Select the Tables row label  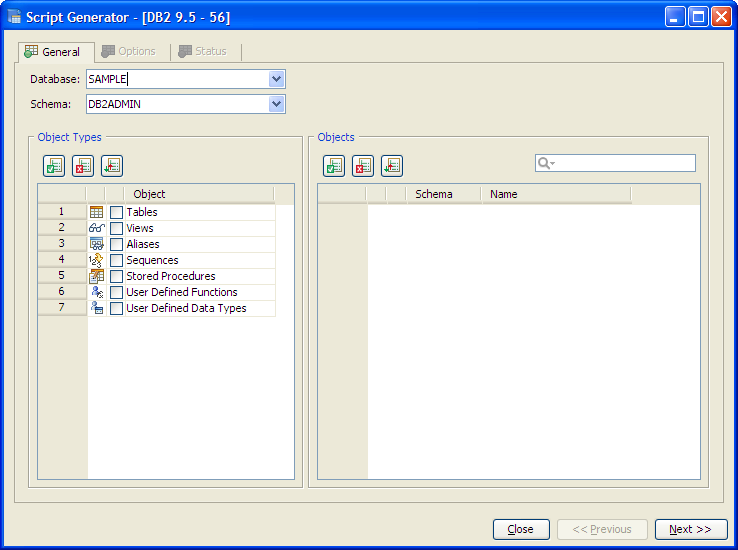point(142,212)
